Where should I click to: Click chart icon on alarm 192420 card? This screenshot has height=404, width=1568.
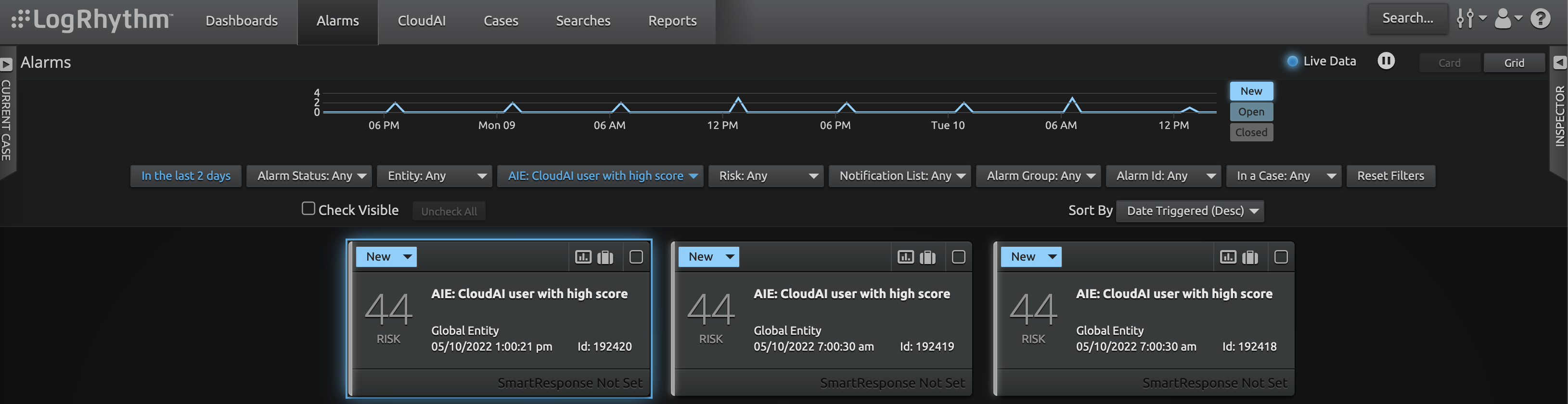(x=582, y=257)
